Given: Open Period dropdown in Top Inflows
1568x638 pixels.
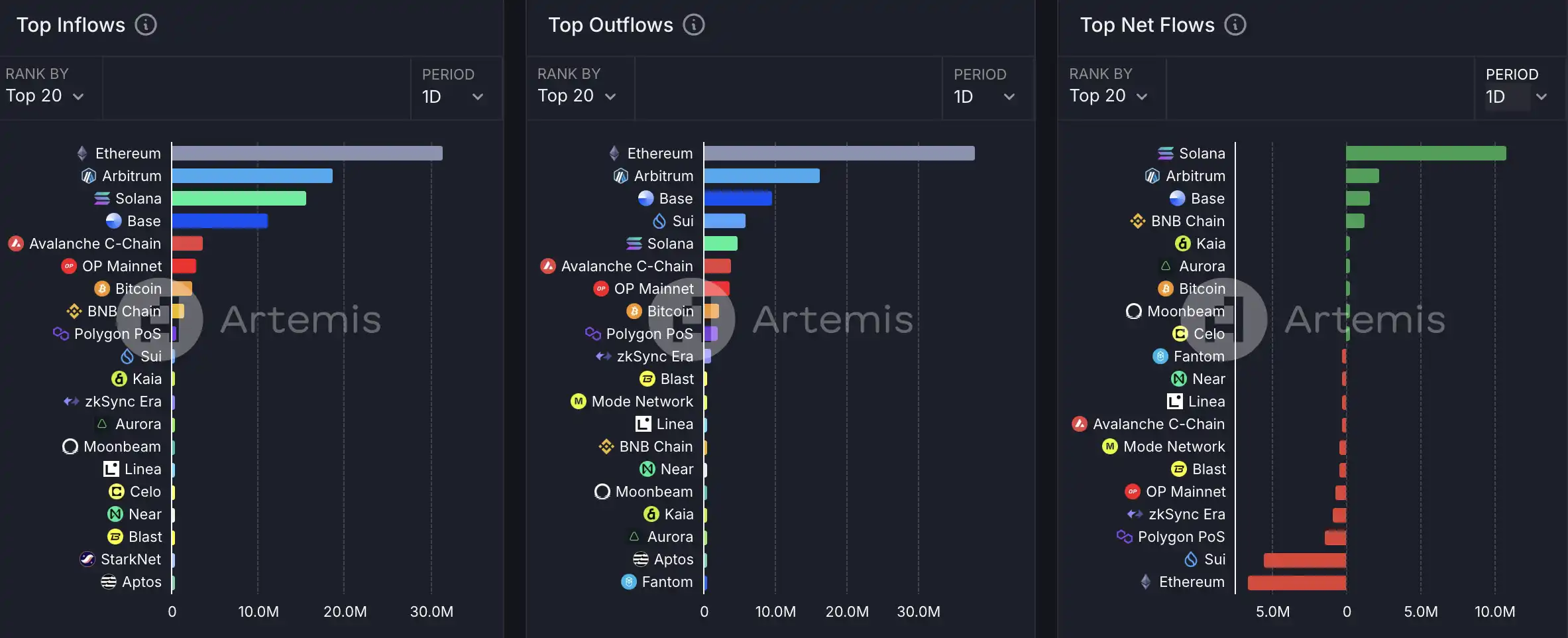Looking at the screenshot, I should click(453, 97).
